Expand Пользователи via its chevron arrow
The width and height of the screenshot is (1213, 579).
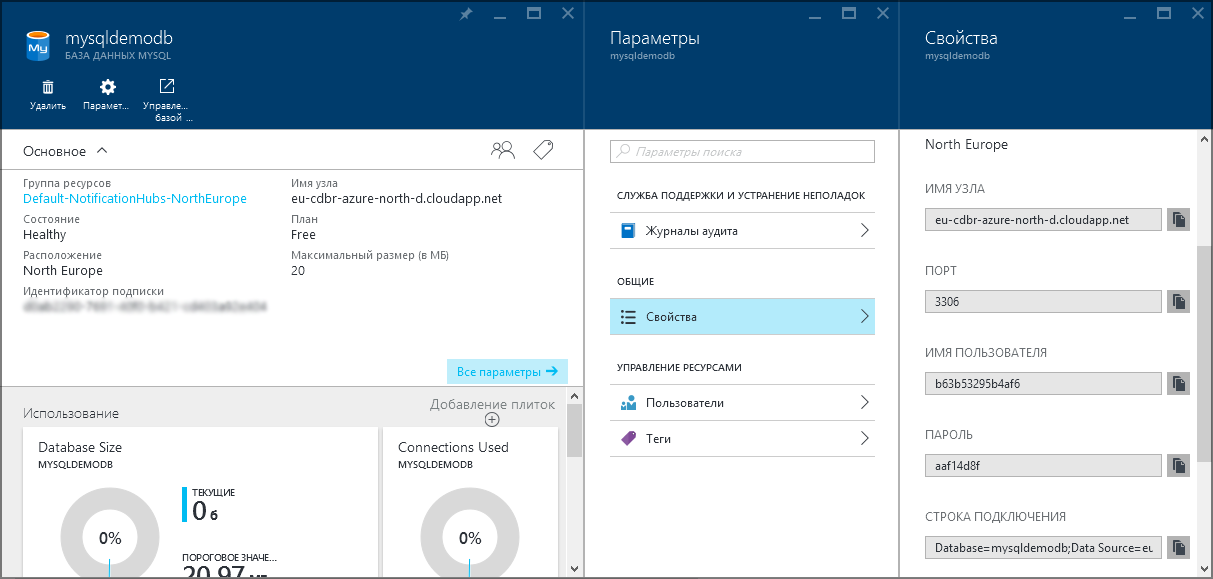pyautogui.click(x=867, y=402)
